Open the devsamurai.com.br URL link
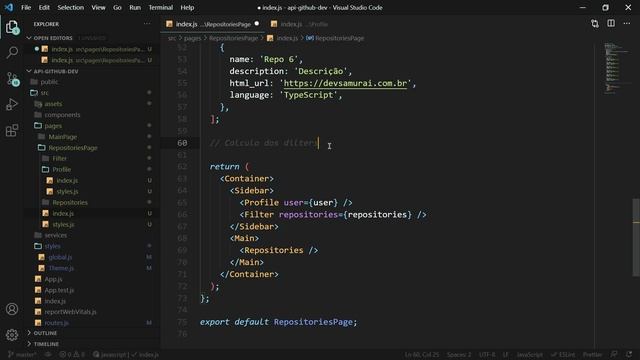Image resolution: width=640 pixels, height=360 pixels. (x=345, y=83)
